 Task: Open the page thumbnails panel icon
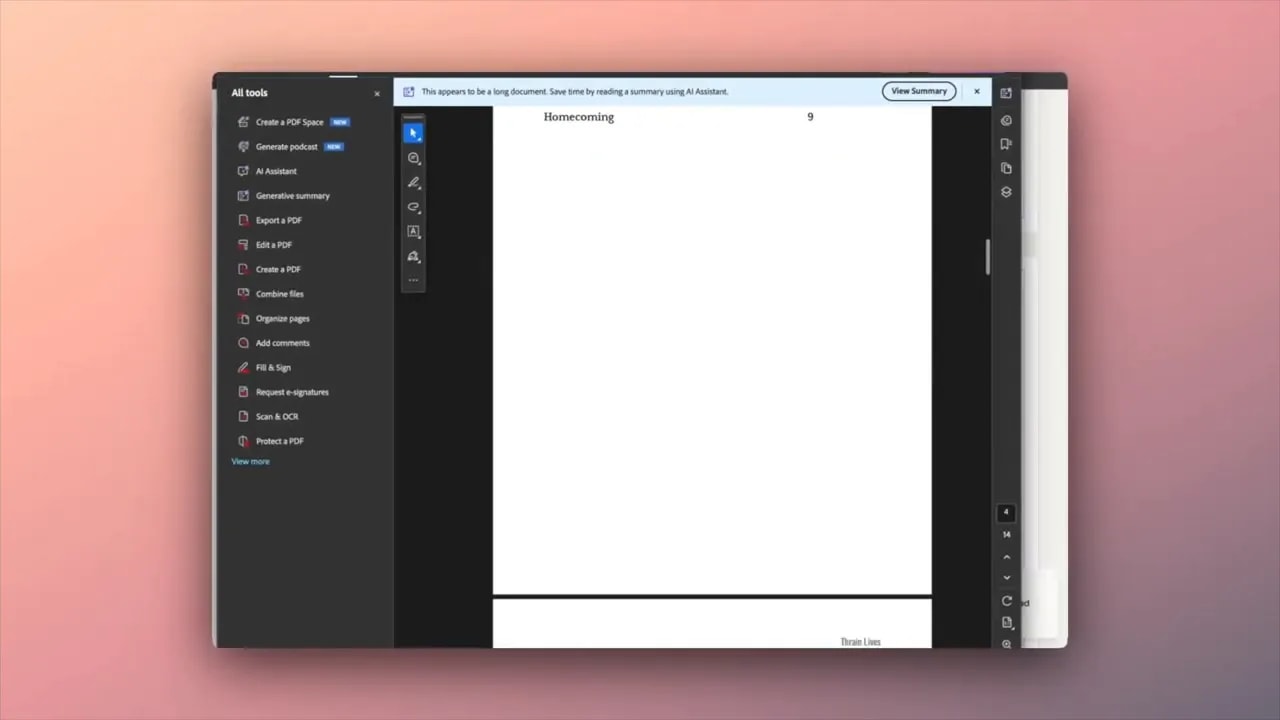[1006, 168]
